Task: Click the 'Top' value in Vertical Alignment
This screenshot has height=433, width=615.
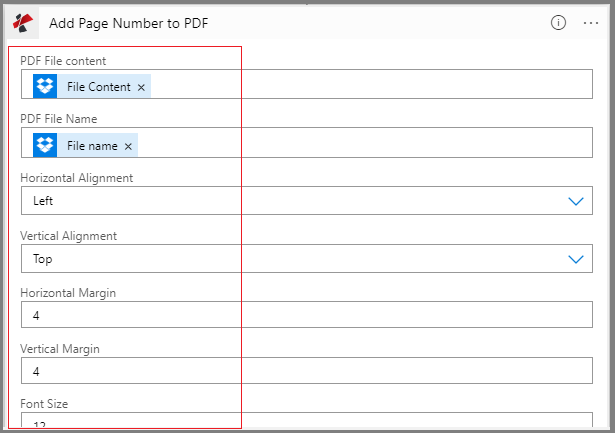Action: (x=43, y=259)
